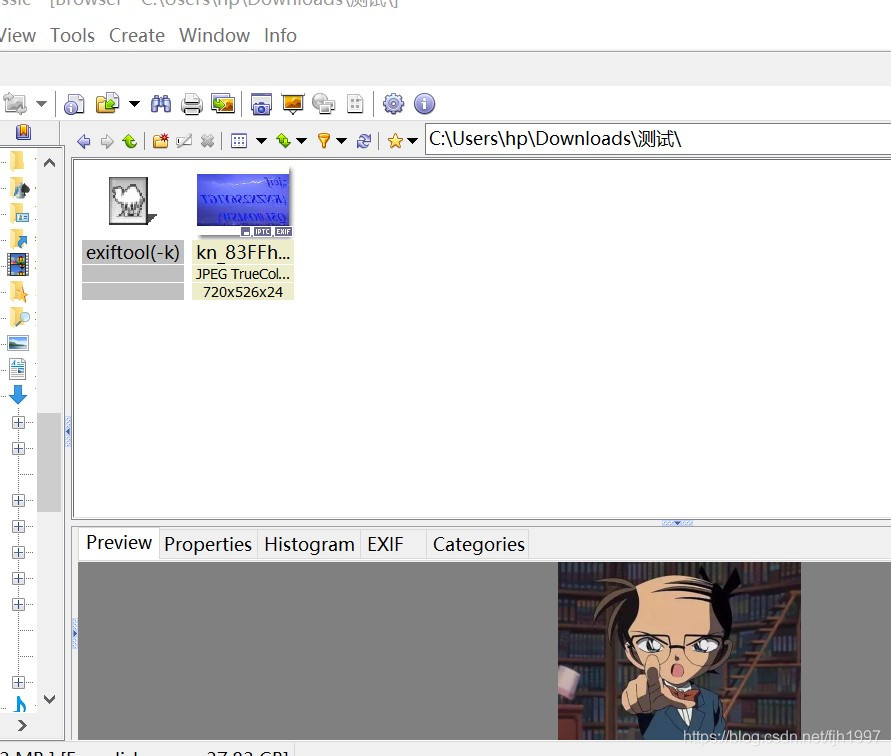Select the Searches folder in tree
This screenshot has width=891, height=756.
coord(20,317)
